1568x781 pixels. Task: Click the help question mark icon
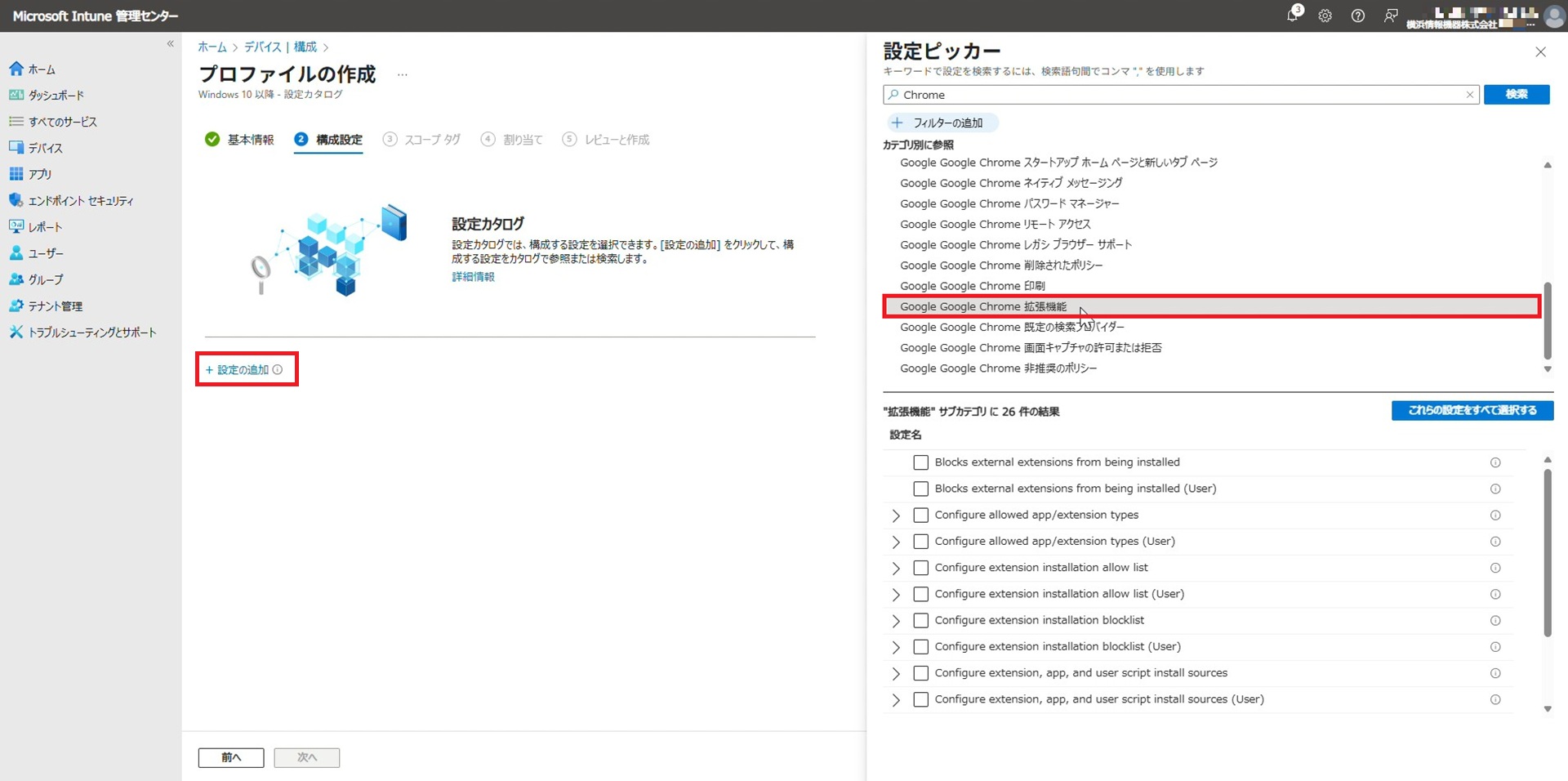(1357, 16)
